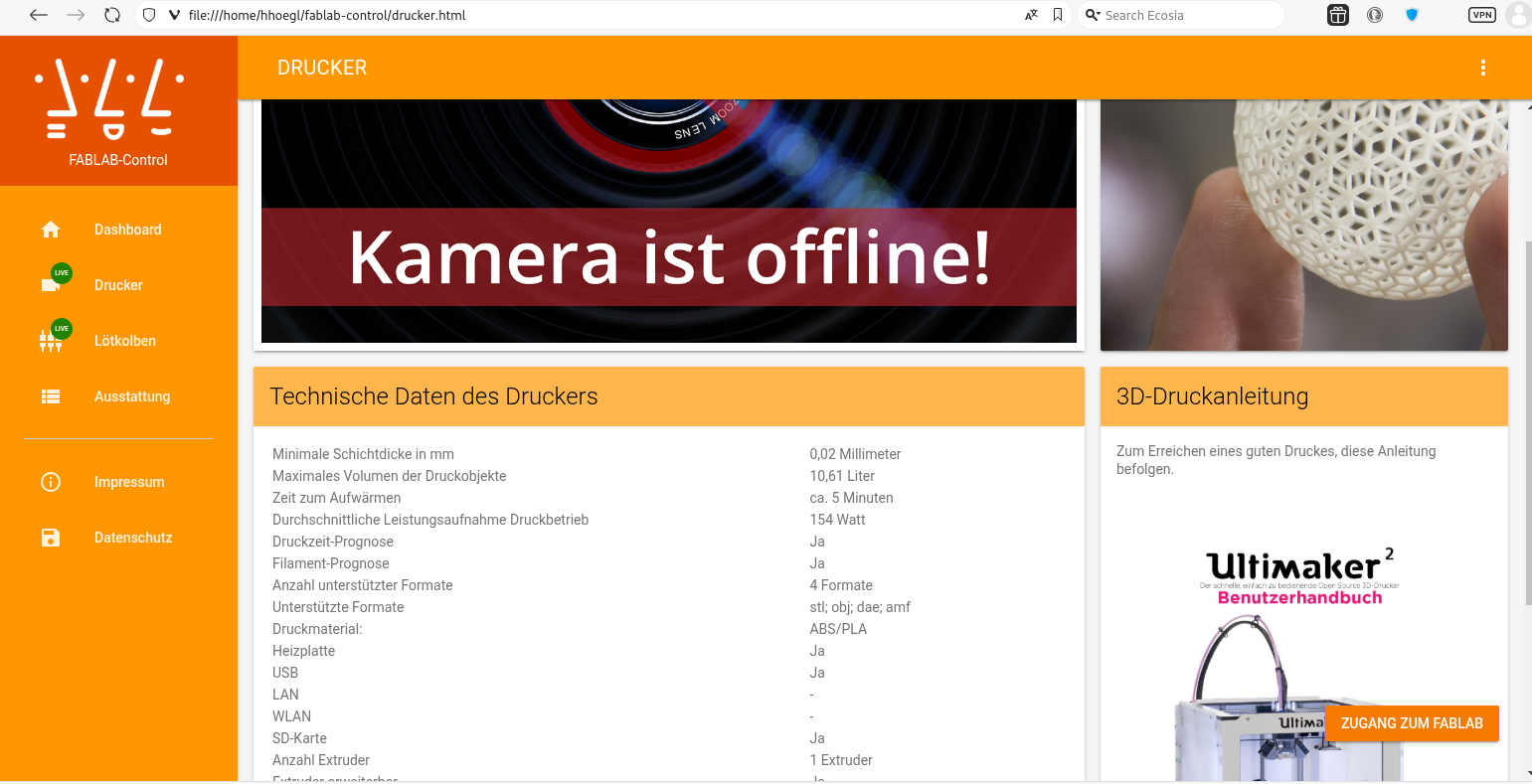This screenshot has height=784, width=1532.
Task: Click the translate page icon
Action: pyautogui.click(x=1031, y=15)
